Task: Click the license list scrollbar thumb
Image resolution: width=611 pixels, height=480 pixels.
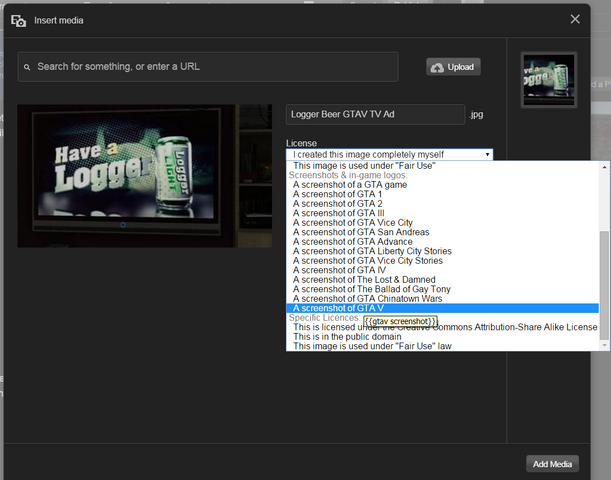Action: tap(604, 285)
